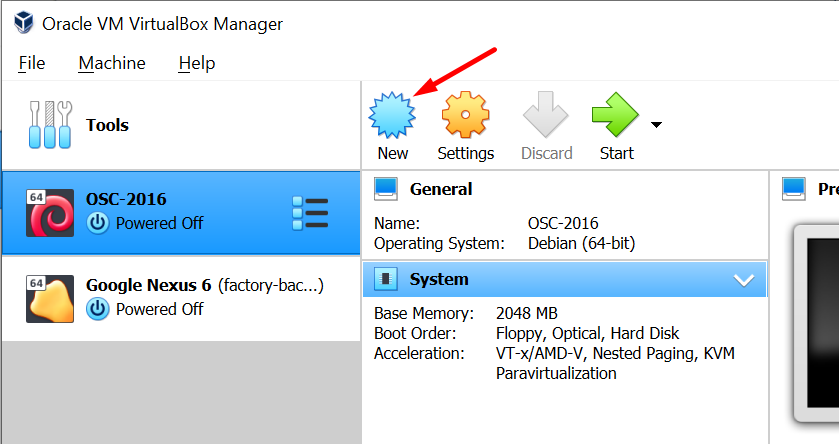Screen dimensions: 839x444
Task: Open OSC-2016 machine tools list menu
Action: 310,213
